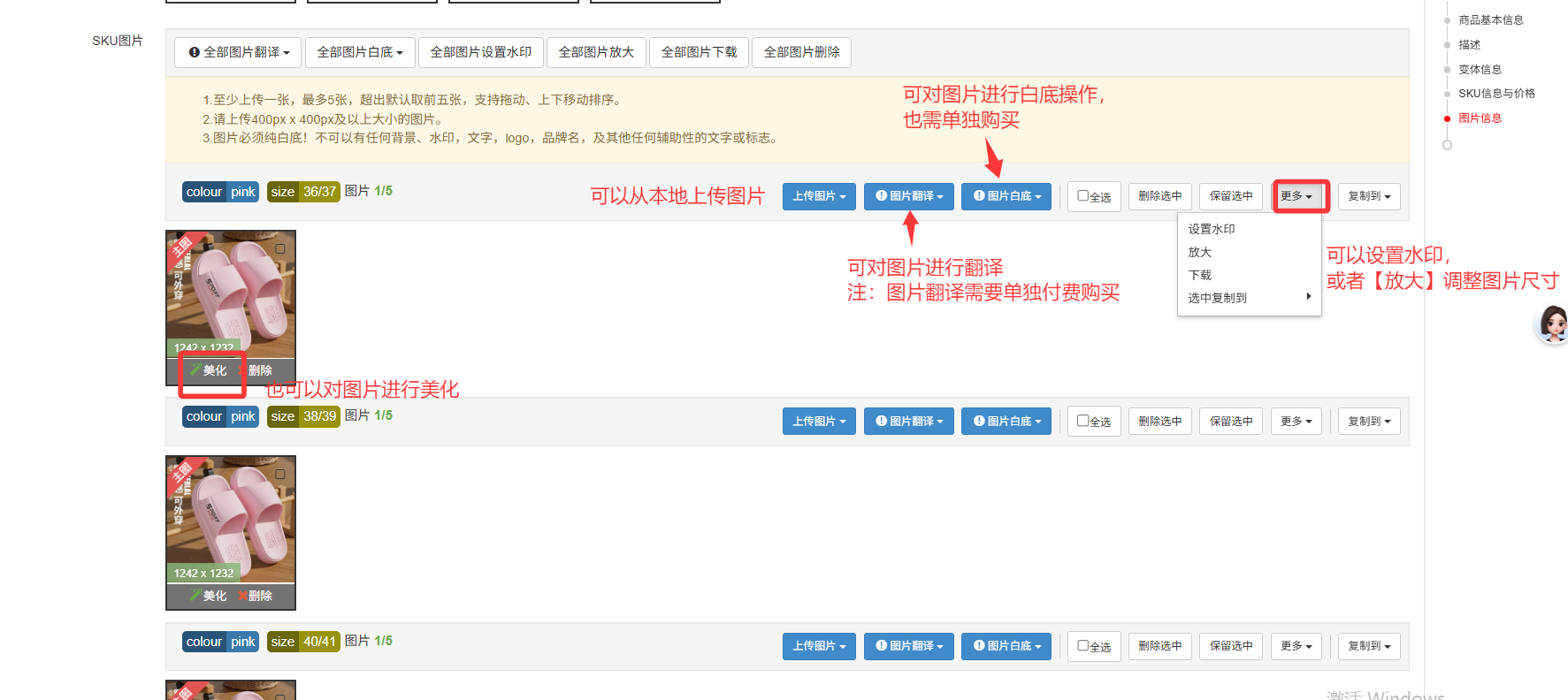Check the select box on the 38/39 thumbnail
This screenshot has width=1568, height=700.
[280, 475]
